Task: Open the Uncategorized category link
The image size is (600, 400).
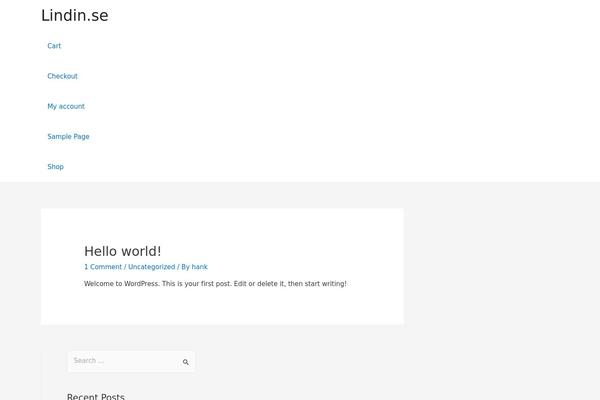Action: (152, 267)
